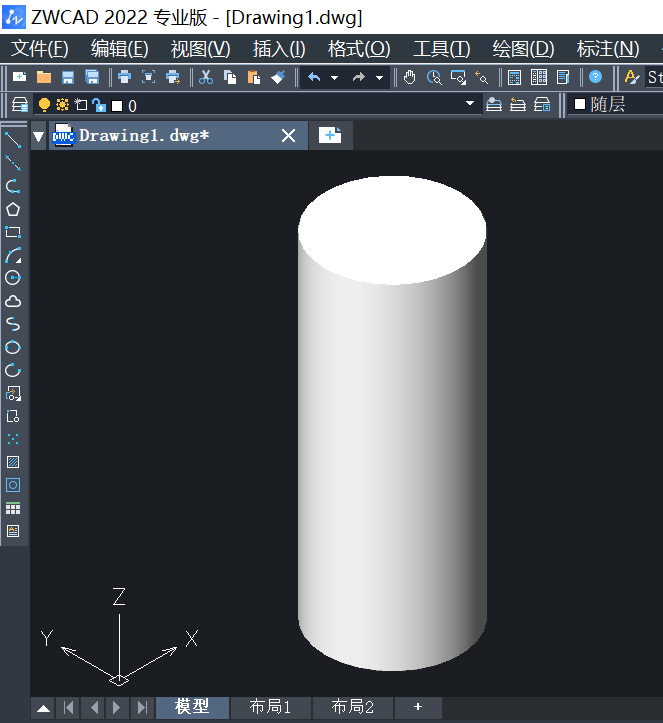
Task: Open Print Preview icon
Action: point(148,77)
